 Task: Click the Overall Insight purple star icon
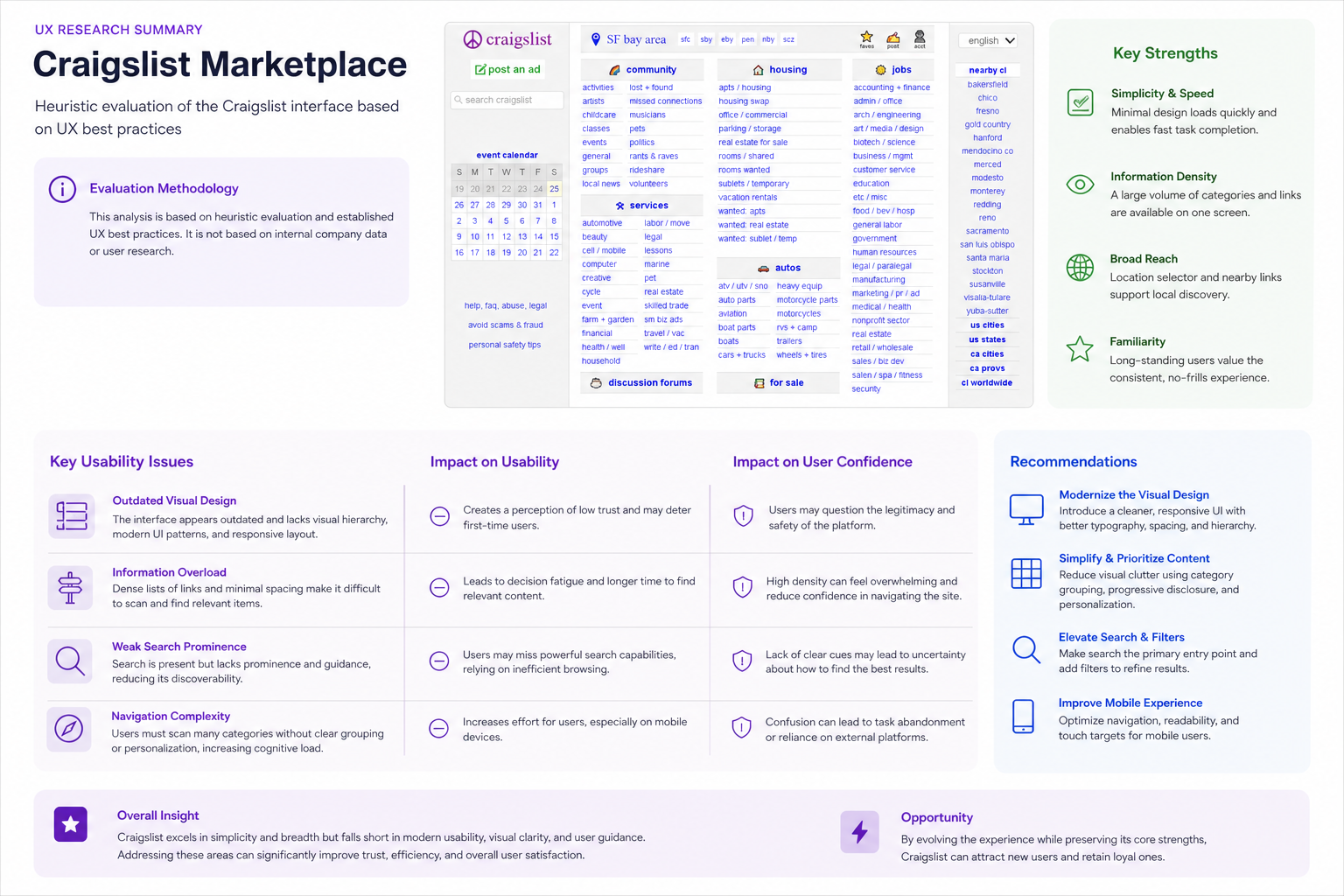71,824
